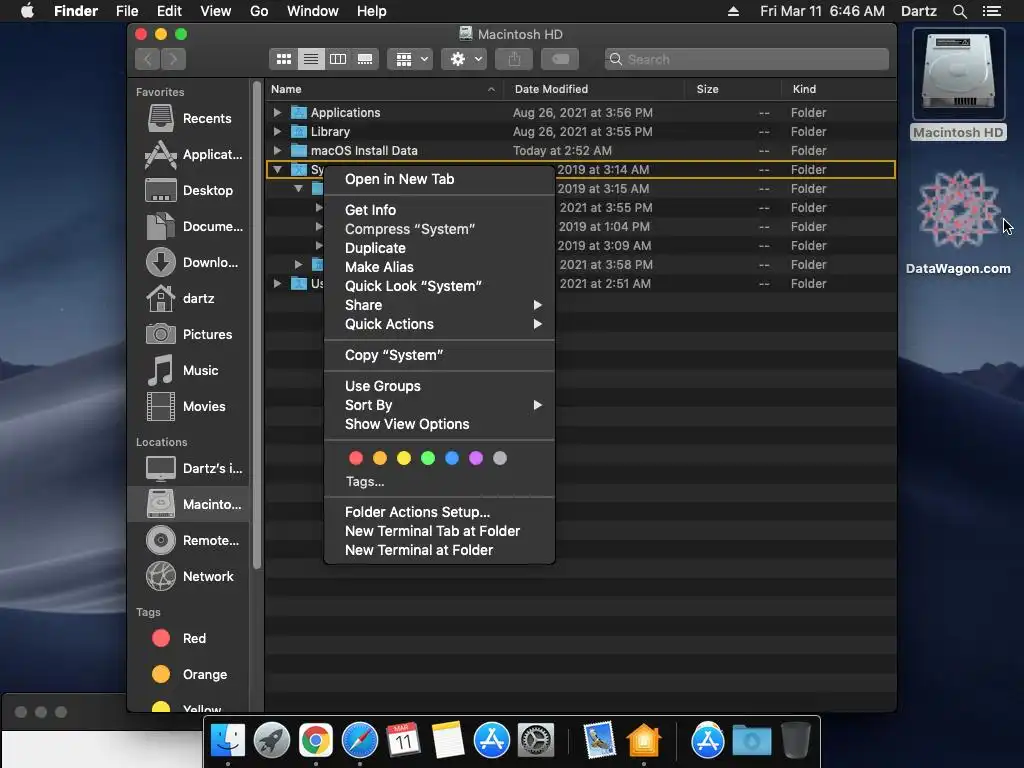Select the DataWagon.com desktop icon

(x=958, y=222)
